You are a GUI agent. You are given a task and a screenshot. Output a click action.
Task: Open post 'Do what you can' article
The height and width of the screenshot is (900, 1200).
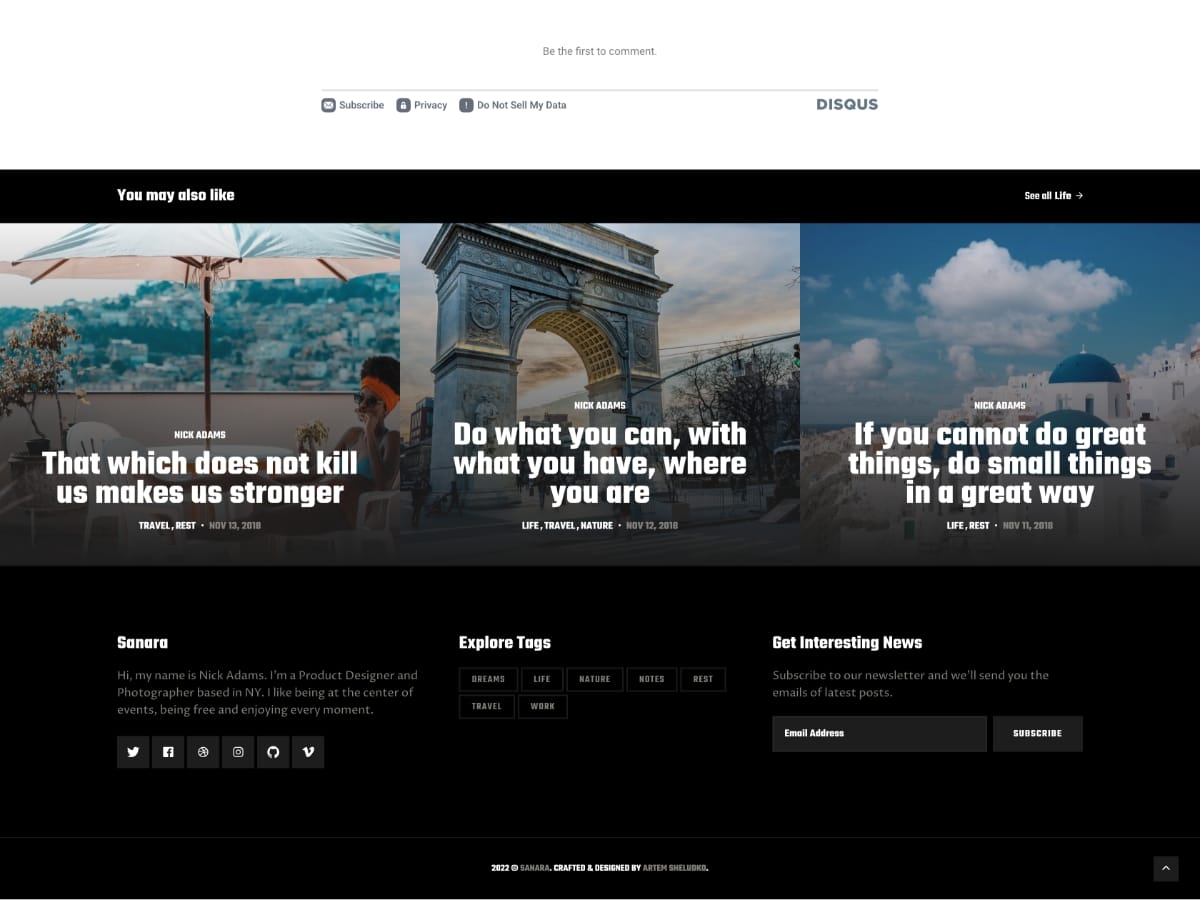coord(599,463)
